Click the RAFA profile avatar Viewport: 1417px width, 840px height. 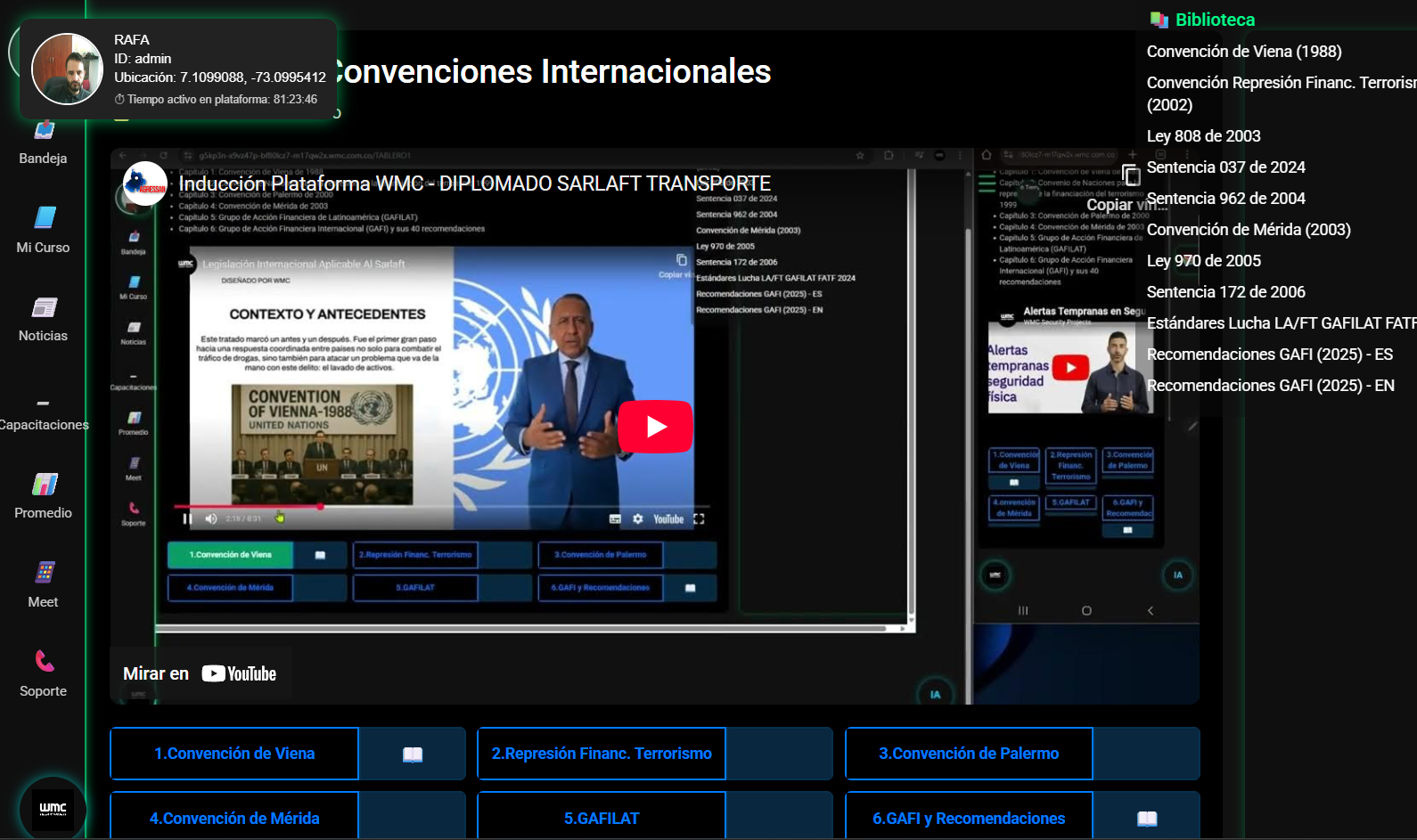point(68,69)
